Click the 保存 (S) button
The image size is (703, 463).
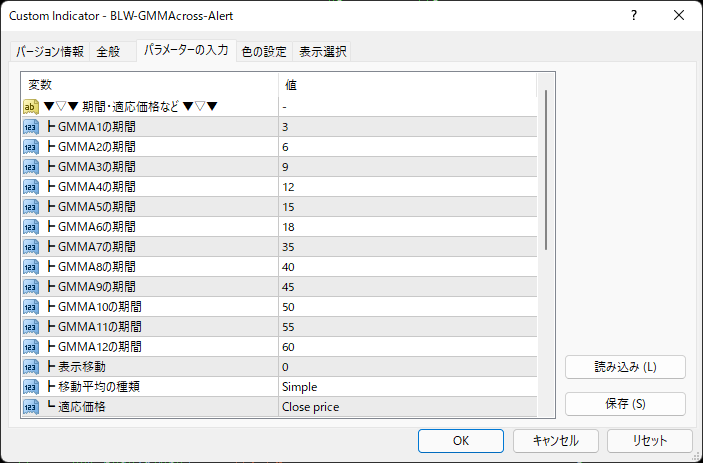pyautogui.click(x=625, y=404)
